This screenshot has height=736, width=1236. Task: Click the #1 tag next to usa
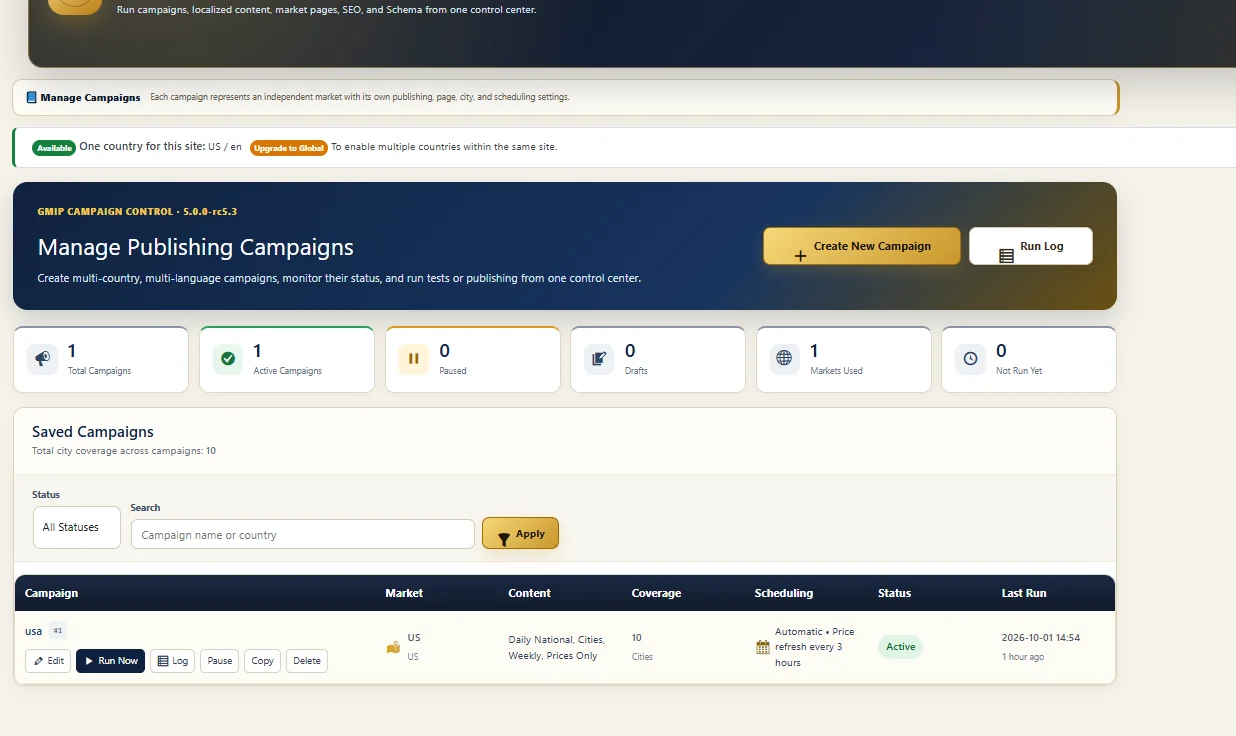[x=58, y=631]
